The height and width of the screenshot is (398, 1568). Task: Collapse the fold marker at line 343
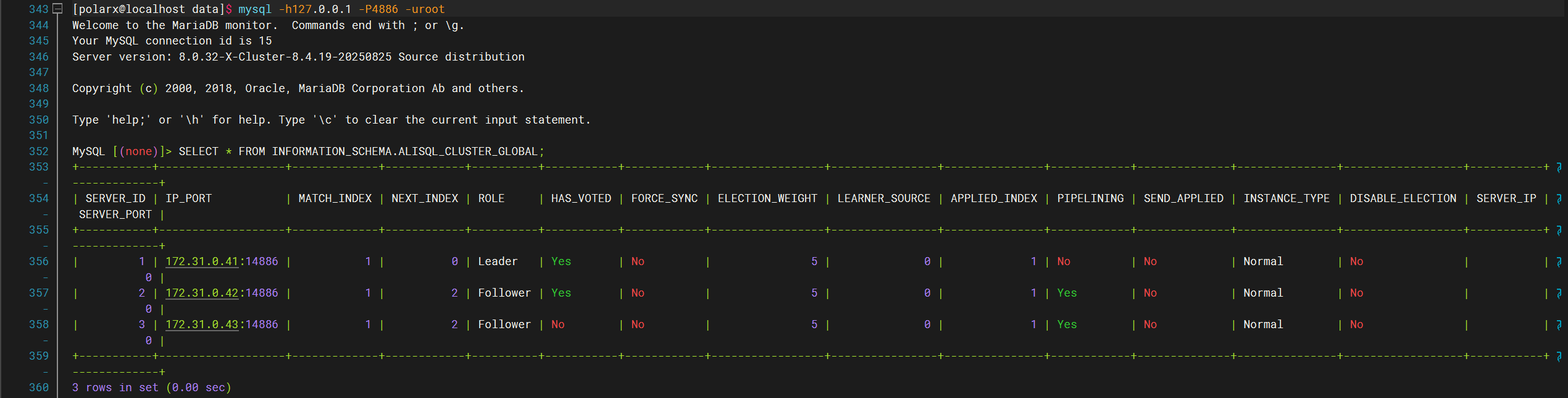57,9
